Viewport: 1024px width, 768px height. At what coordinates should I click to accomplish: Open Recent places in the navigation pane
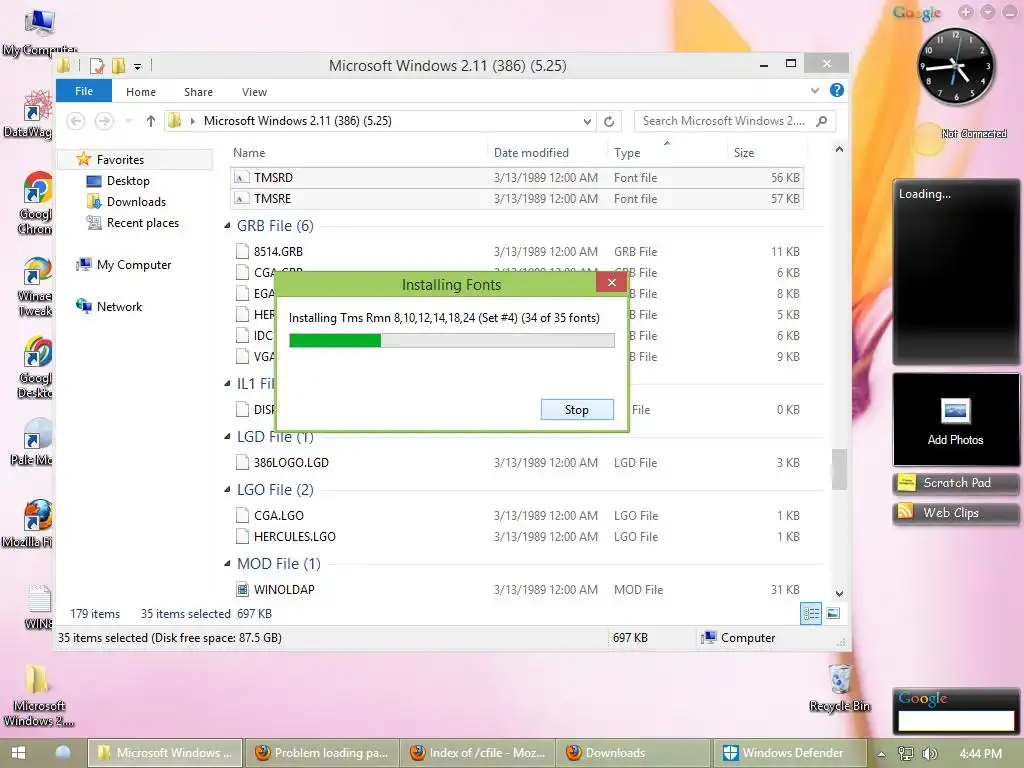point(142,223)
